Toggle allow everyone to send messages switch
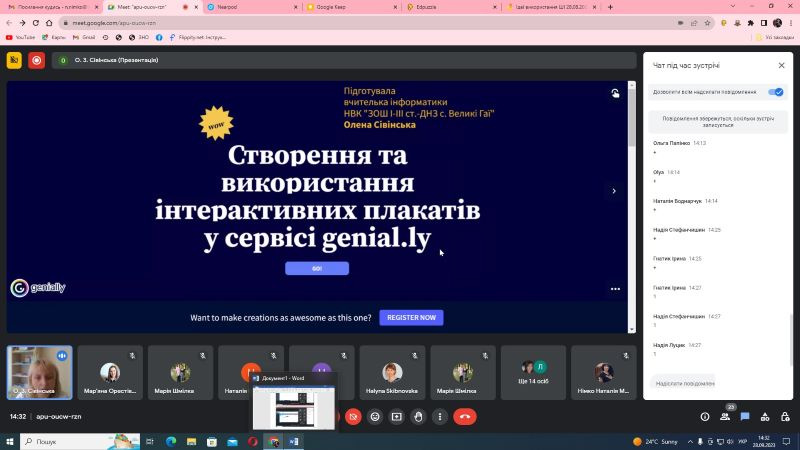800x450 pixels. (776, 92)
